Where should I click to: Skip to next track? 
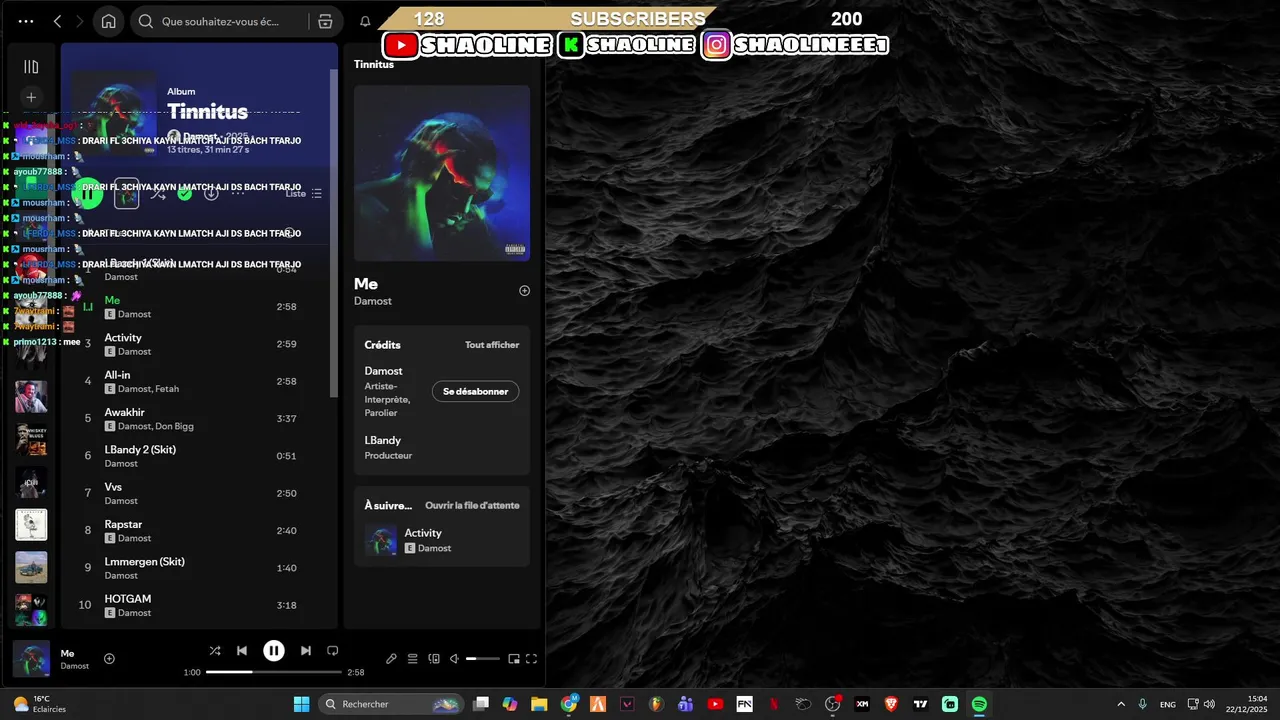point(306,650)
